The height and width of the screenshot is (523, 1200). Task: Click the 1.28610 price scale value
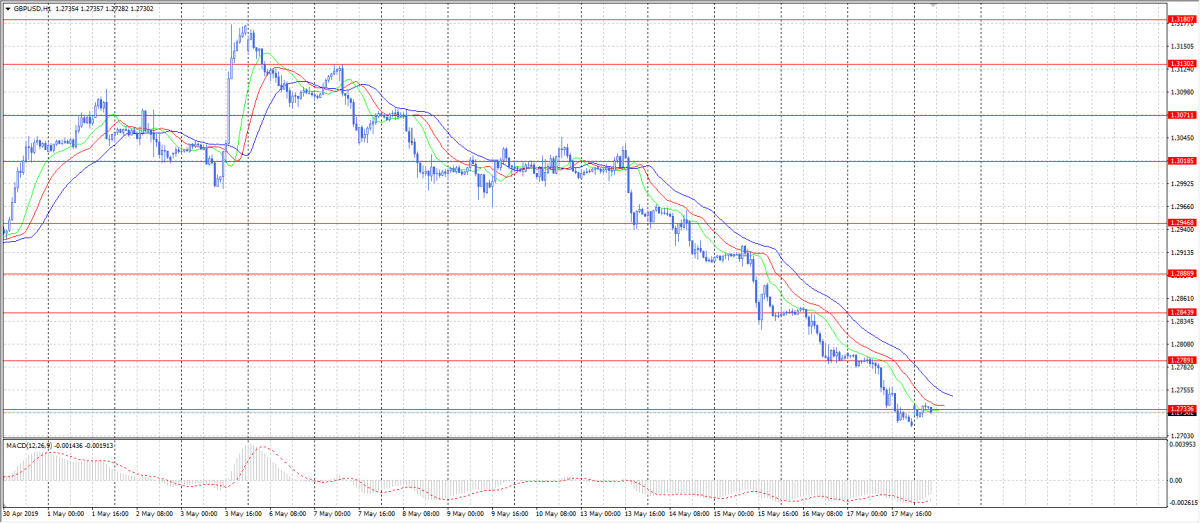pyautogui.click(x=1181, y=299)
